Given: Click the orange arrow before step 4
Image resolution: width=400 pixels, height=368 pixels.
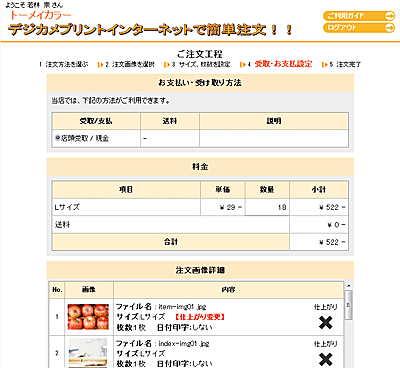Looking at the screenshot, I should 242,65.
